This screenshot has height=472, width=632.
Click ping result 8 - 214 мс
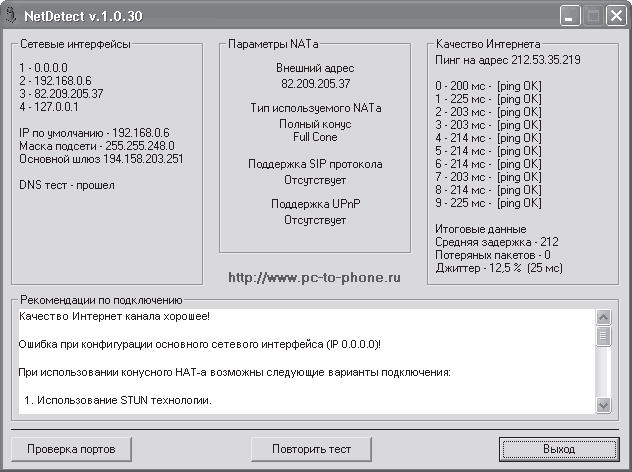pyautogui.click(x=489, y=190)
